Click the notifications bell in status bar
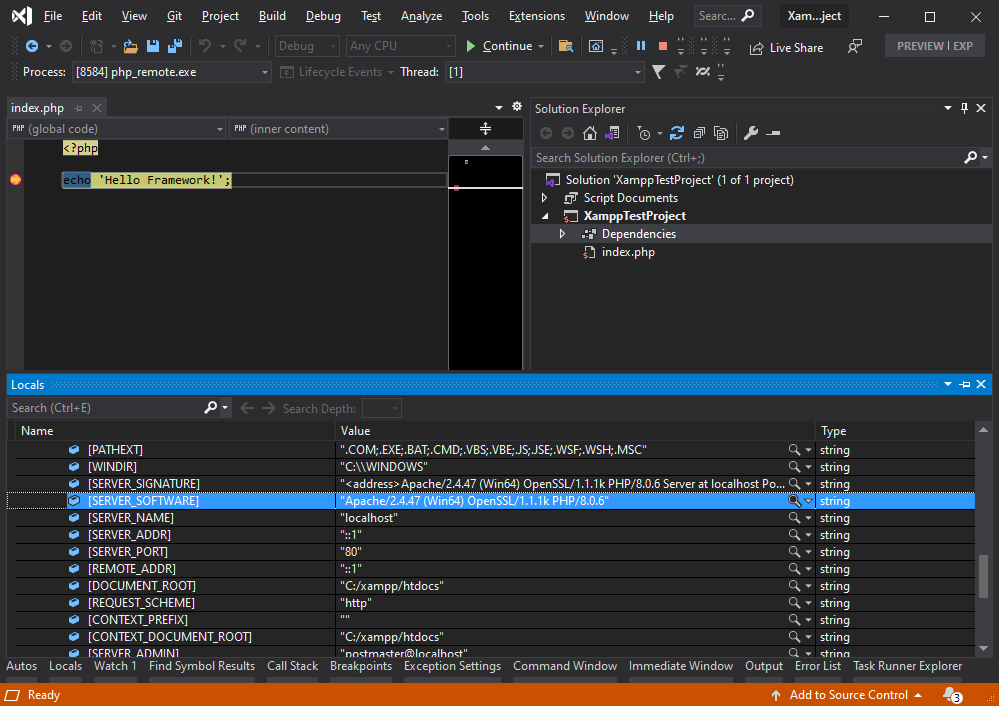Screen dimensions: 999x706 (x=952, y=695)
